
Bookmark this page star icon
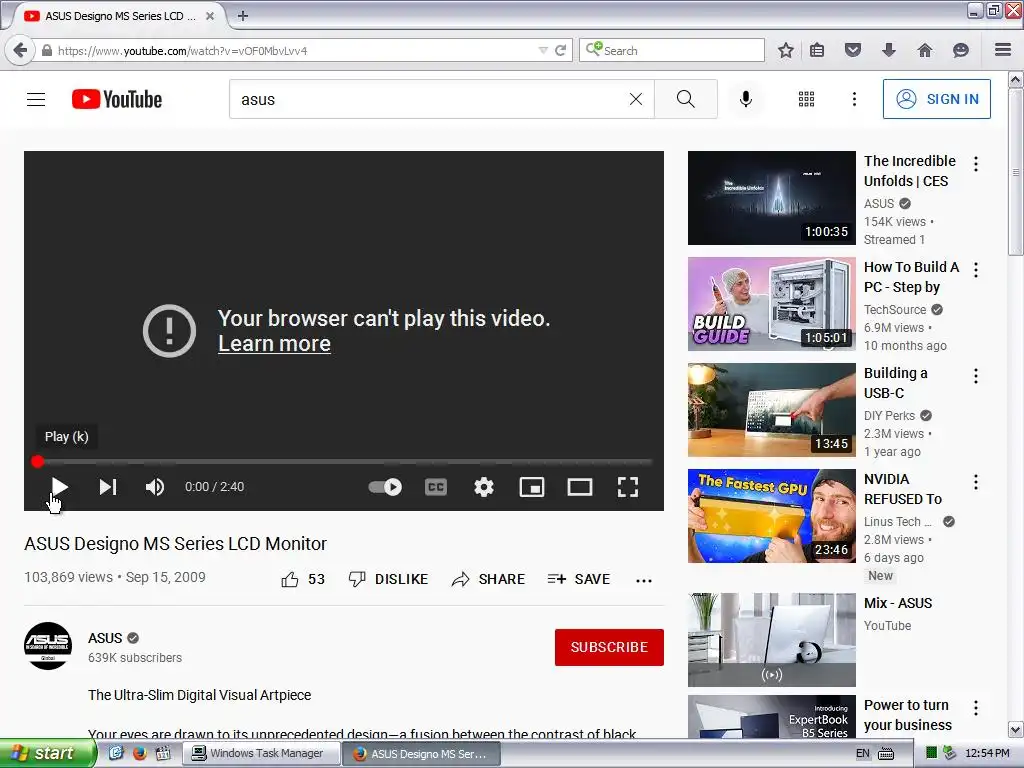pos(786,50)
